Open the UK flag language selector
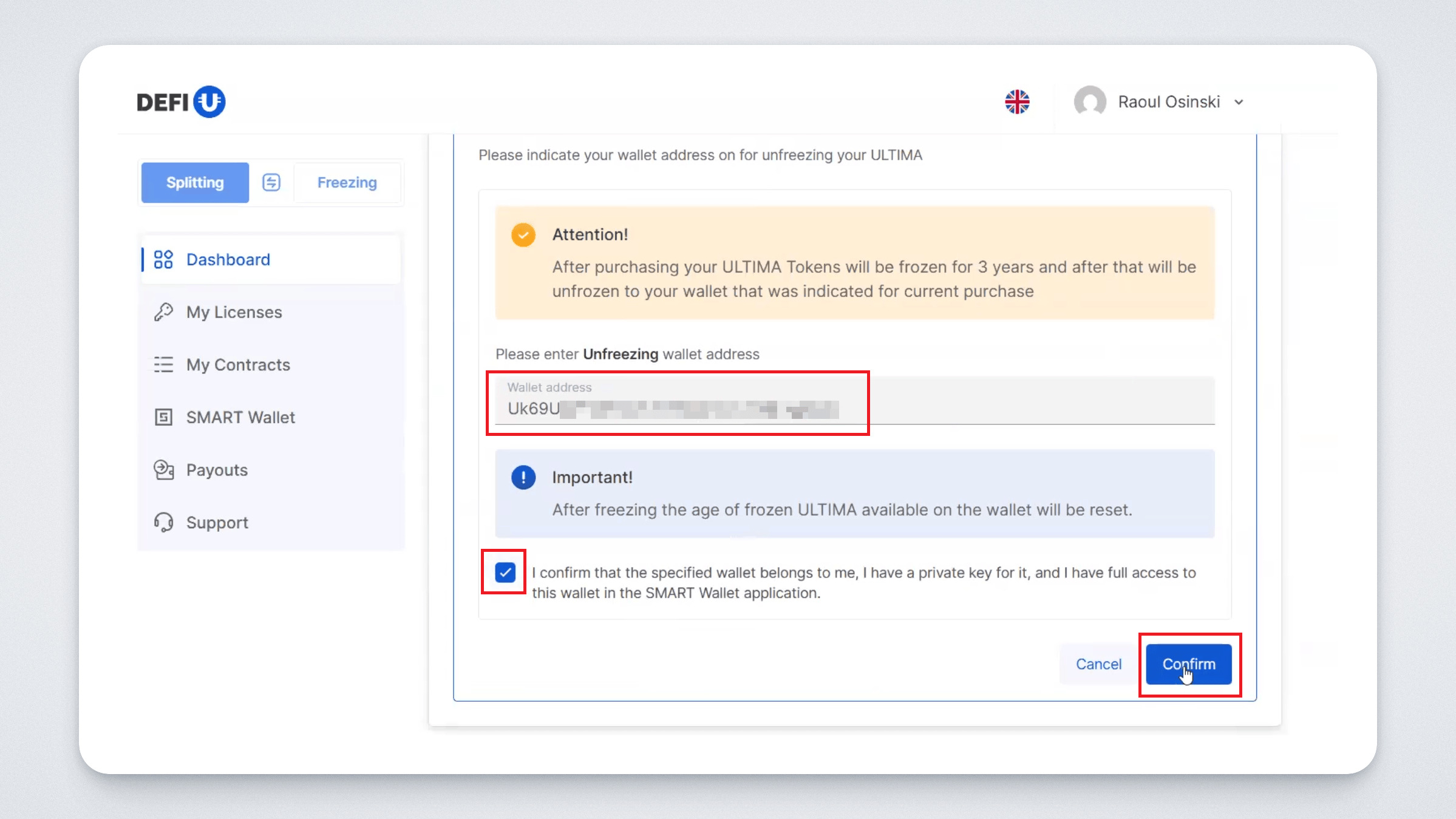 pyautogui.click(x=1017, y=101)
